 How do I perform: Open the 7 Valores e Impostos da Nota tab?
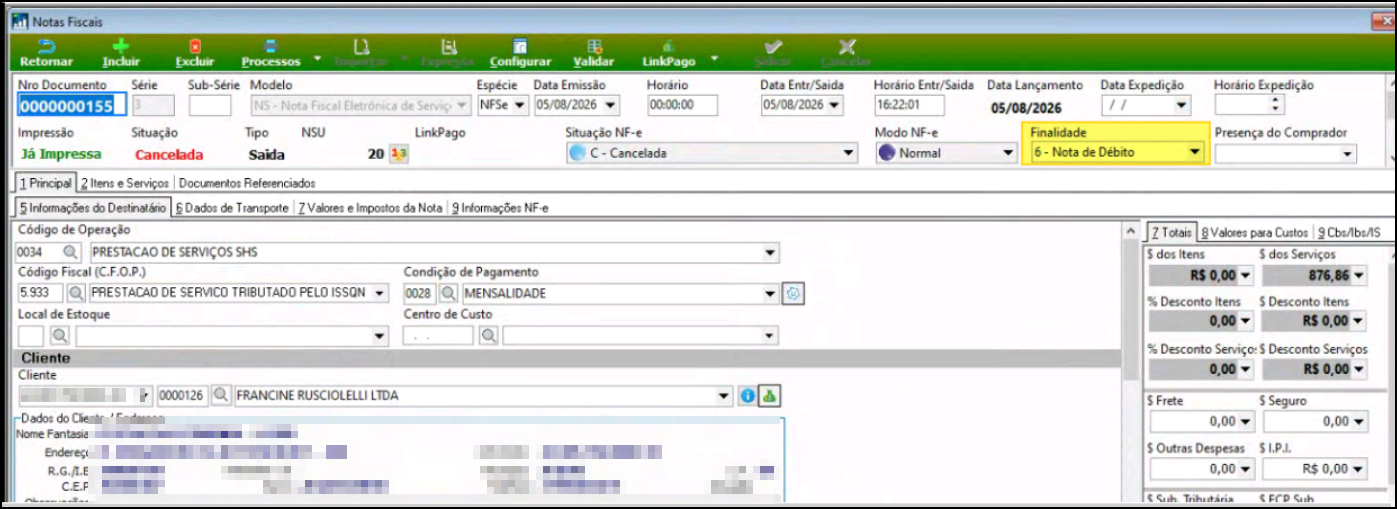pyautogui.click(x=370, y=208)
